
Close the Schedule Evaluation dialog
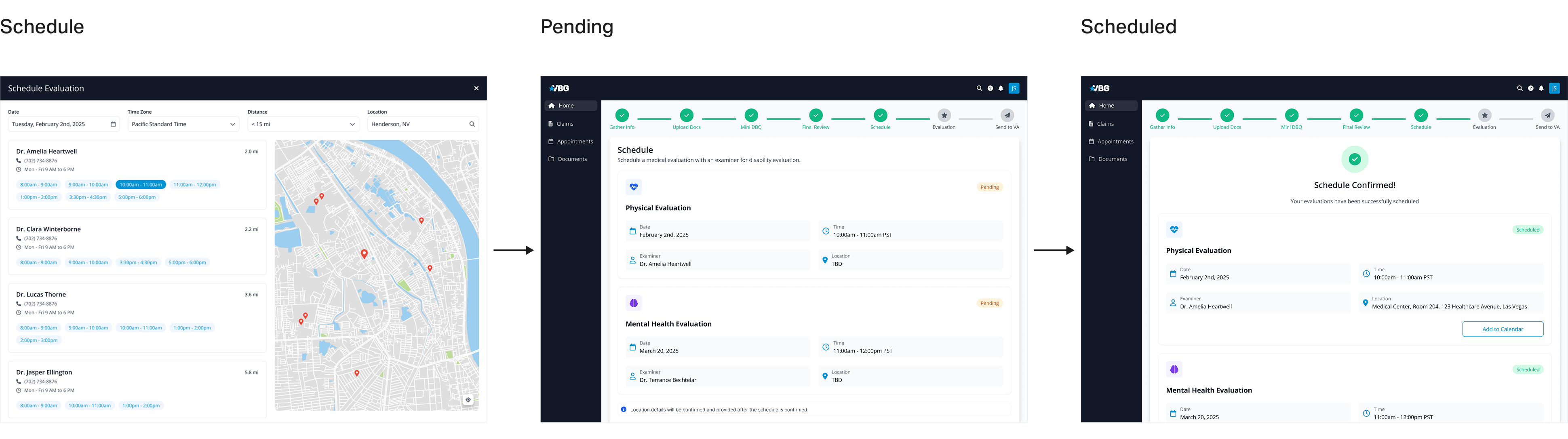point(476,88)
